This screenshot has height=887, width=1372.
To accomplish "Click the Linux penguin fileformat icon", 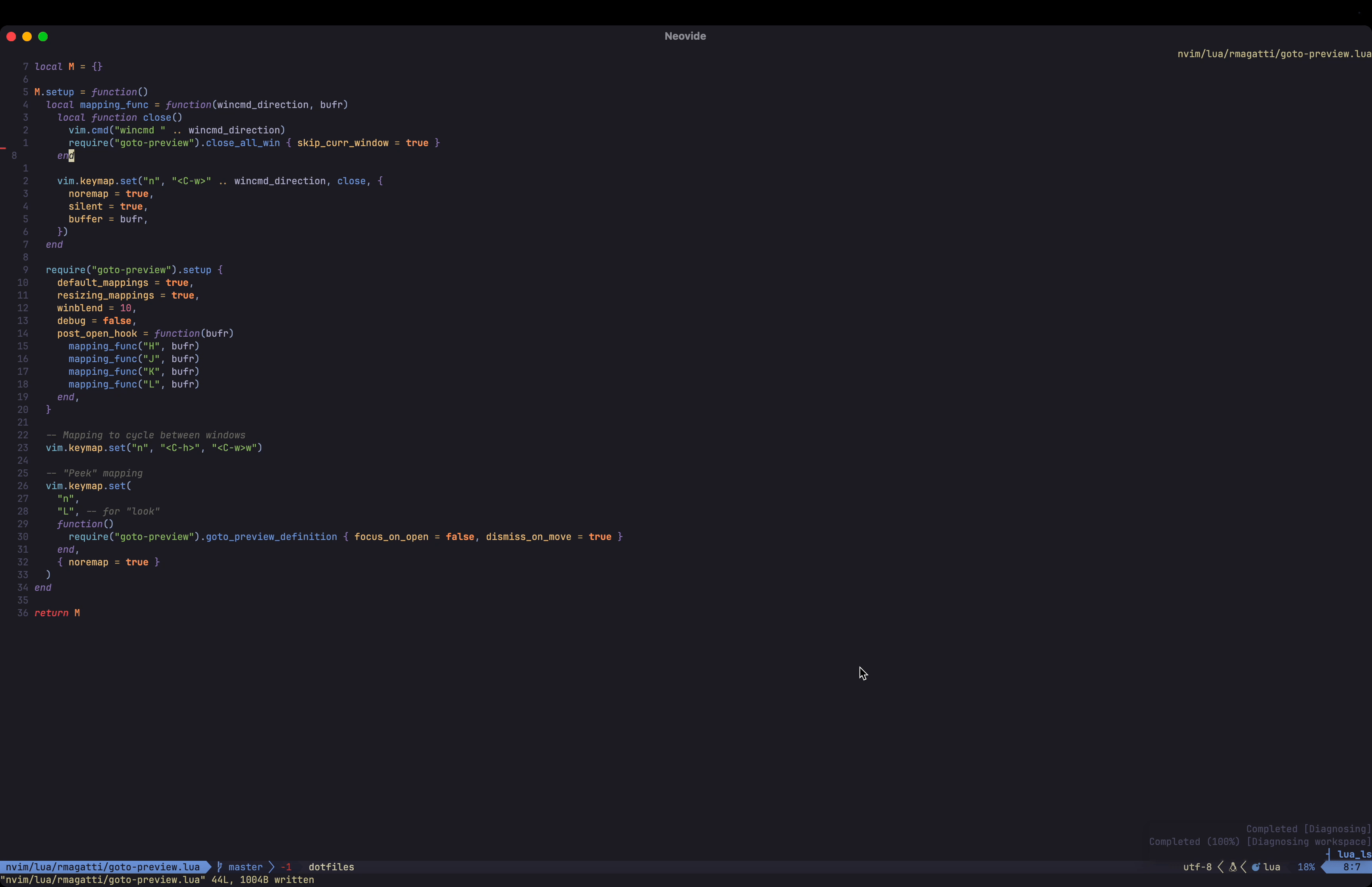I will [x=1233, y=867].
